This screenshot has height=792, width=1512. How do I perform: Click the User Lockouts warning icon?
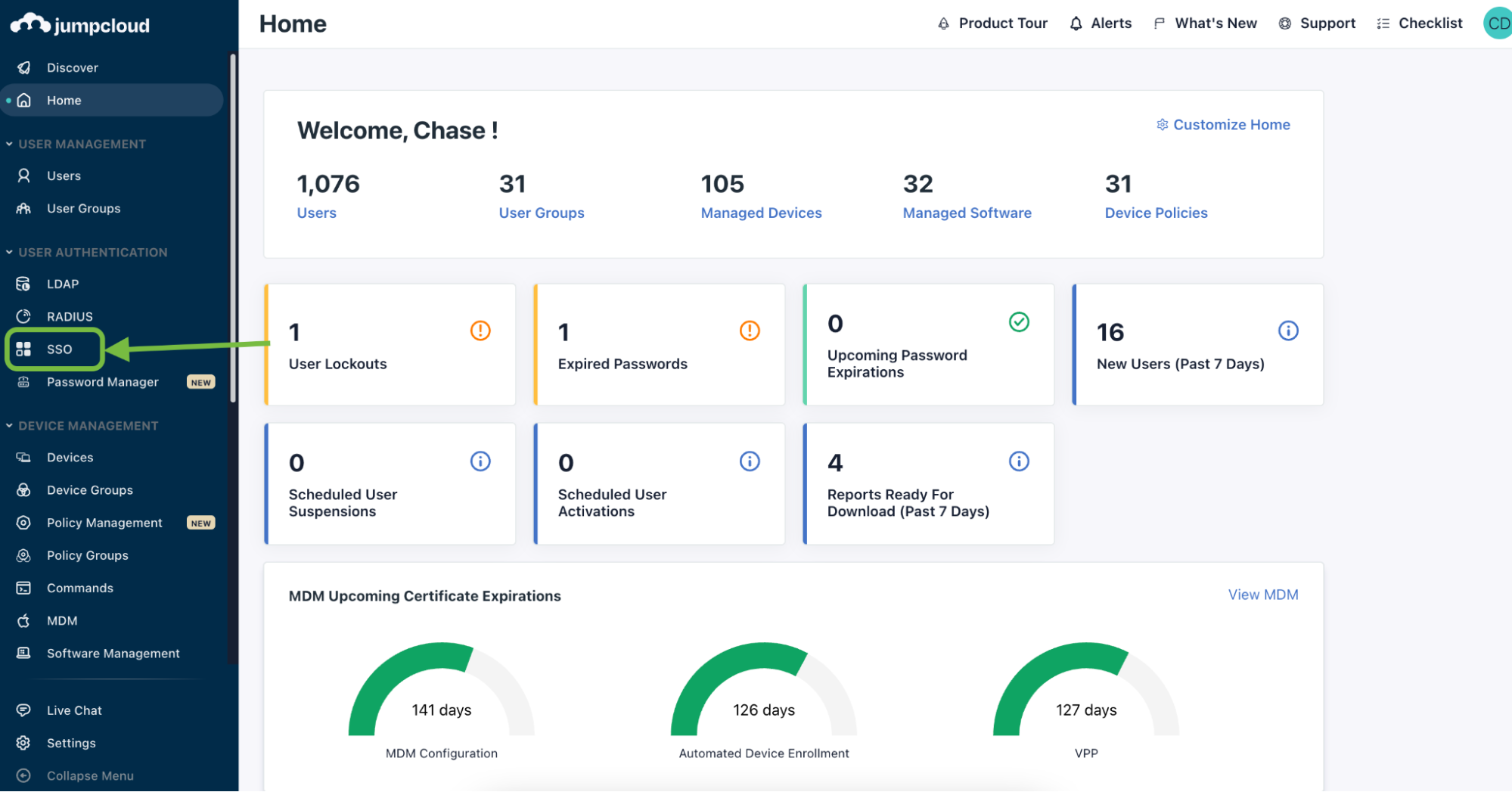480,331
